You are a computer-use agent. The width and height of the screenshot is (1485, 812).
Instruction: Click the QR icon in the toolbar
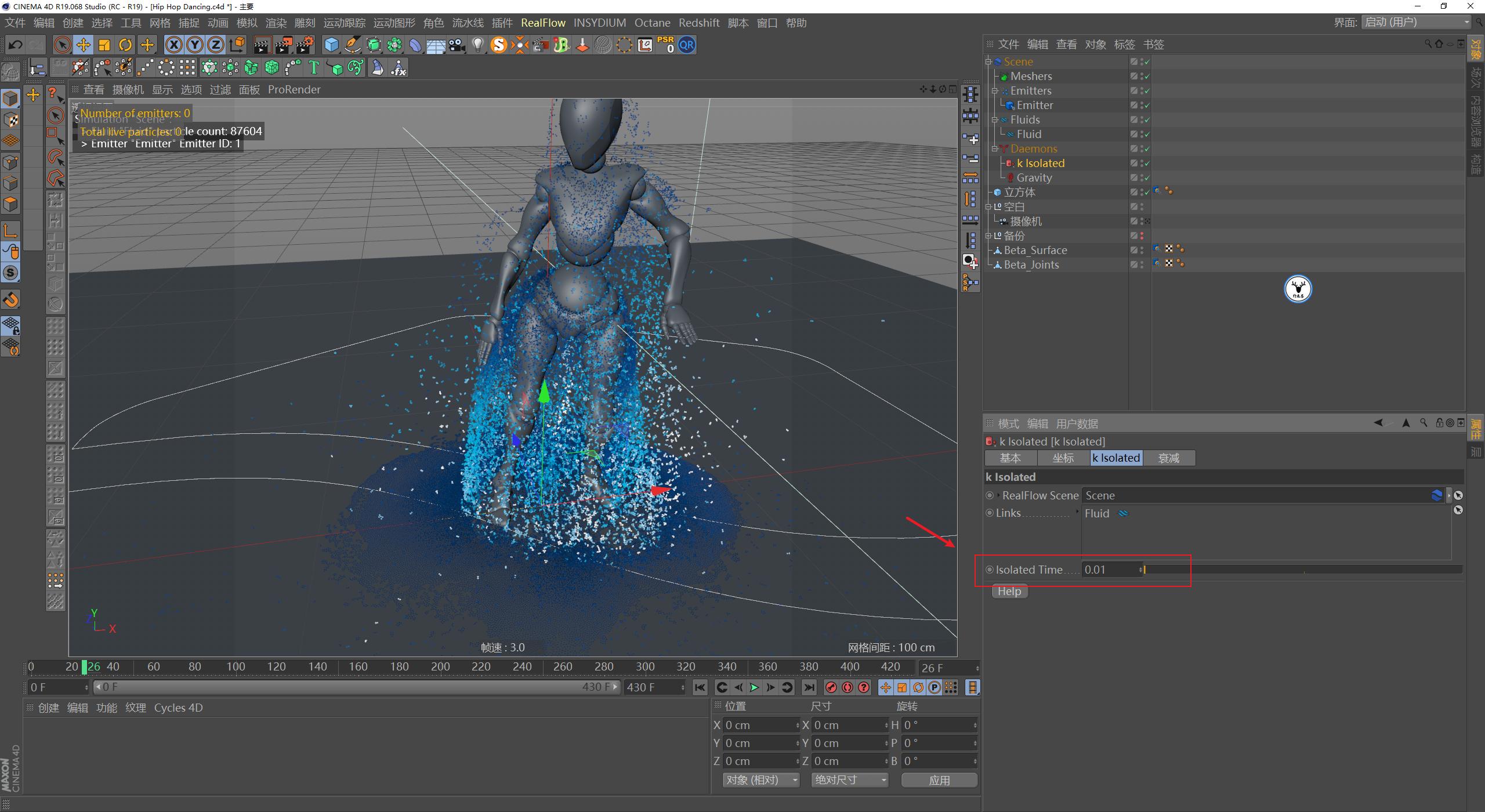point(686,45)
